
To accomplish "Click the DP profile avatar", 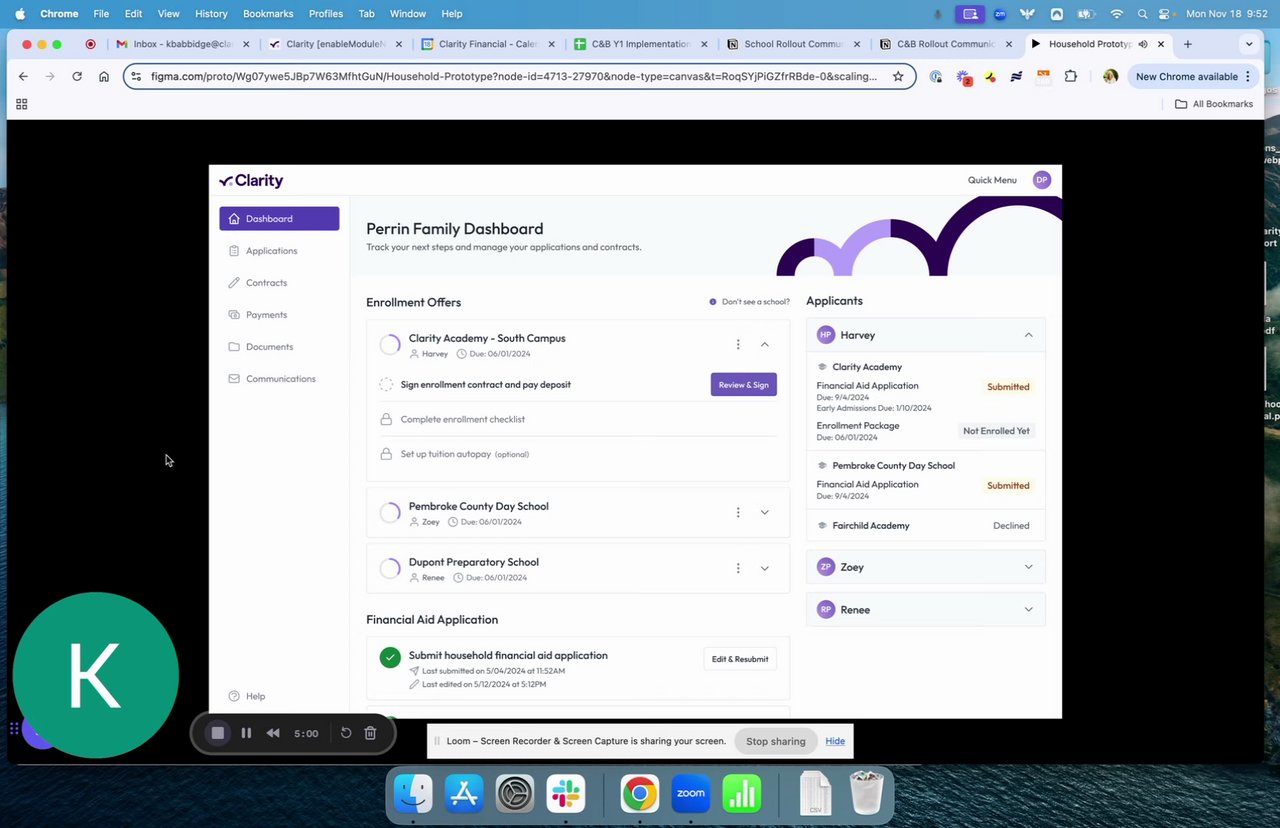I will [1042, 180].
